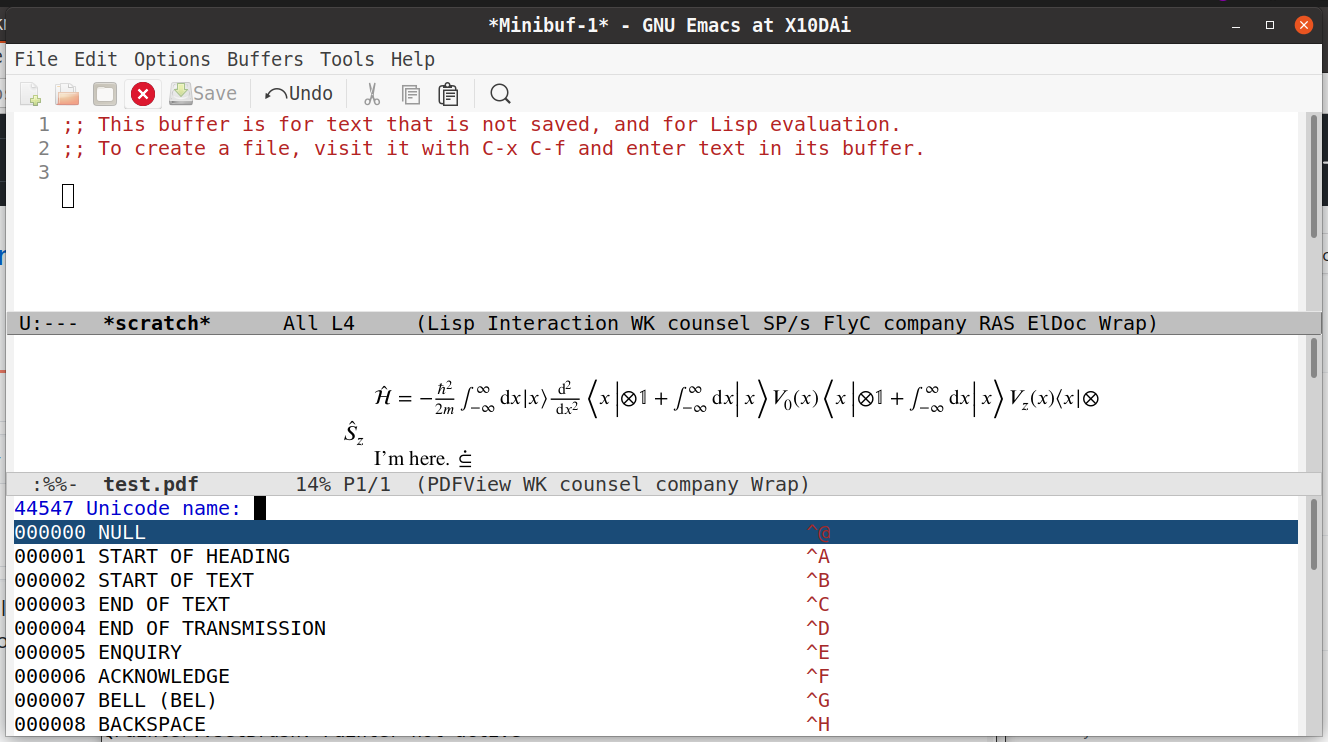
Task: Cut text using the scissors icon
Action: [x=371, y=93]
